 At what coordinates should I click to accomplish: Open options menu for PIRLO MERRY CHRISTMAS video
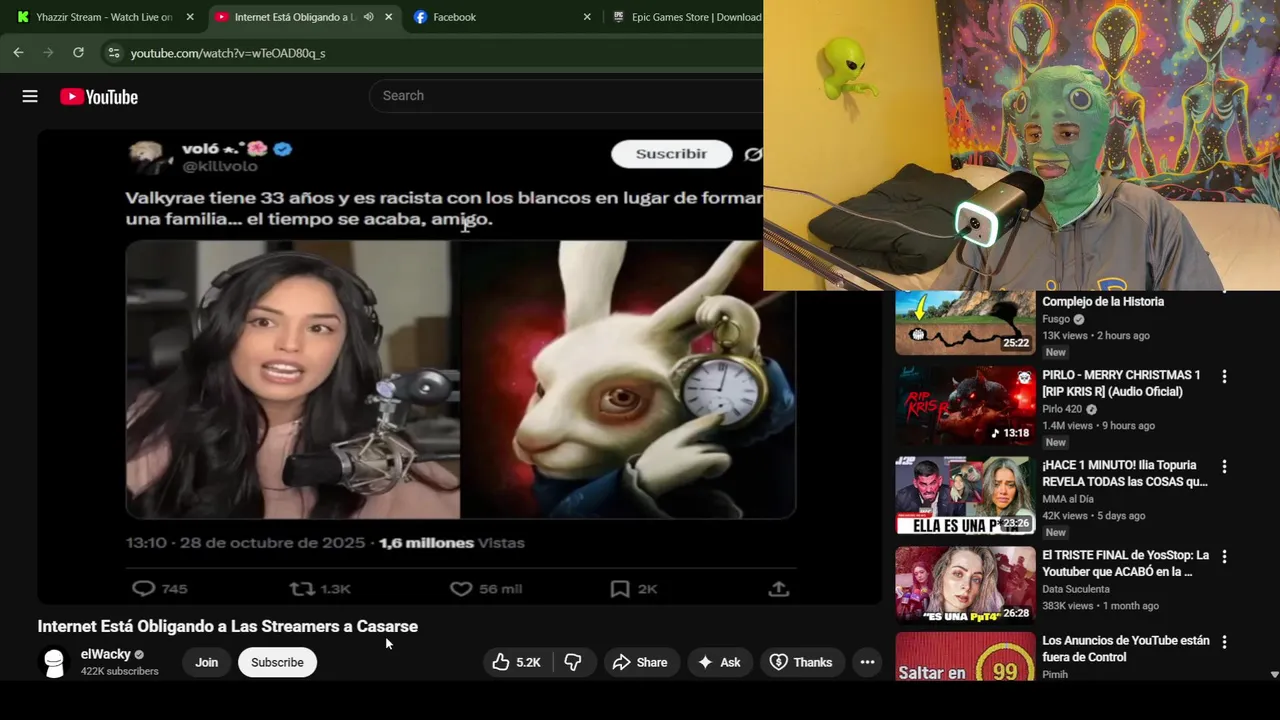1224,377
